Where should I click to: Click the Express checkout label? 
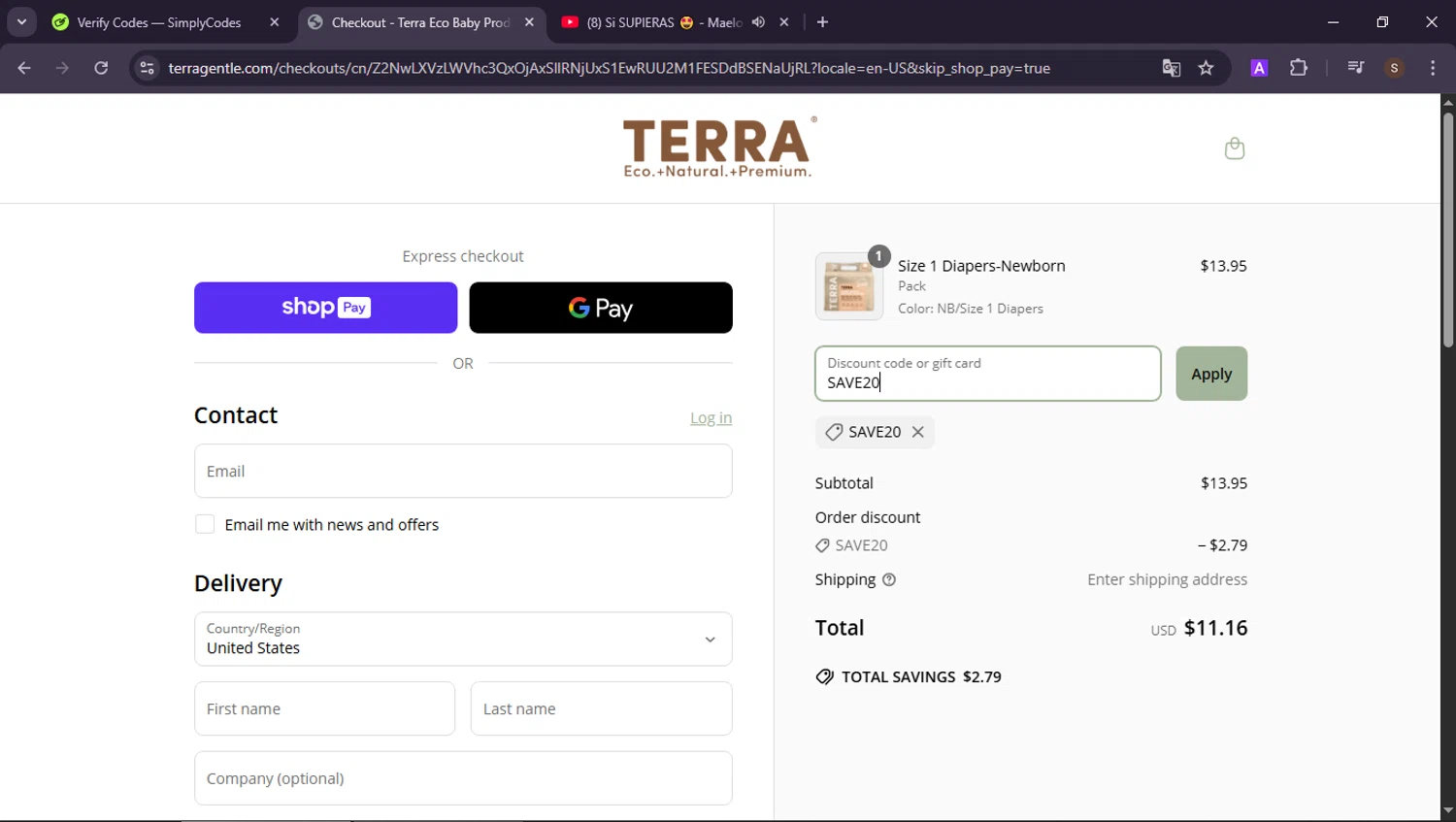[x=463, y=256]
